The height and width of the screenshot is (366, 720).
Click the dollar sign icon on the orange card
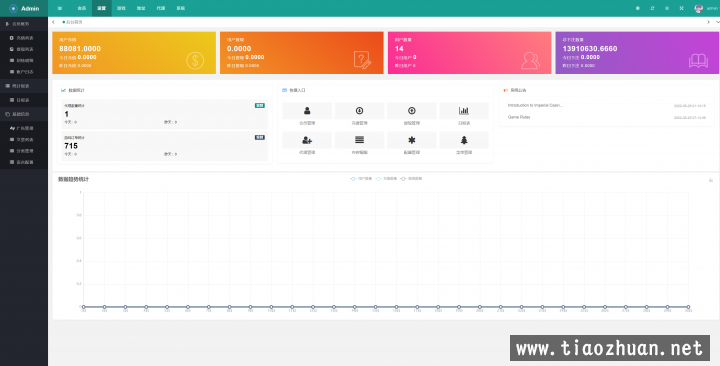195,61
